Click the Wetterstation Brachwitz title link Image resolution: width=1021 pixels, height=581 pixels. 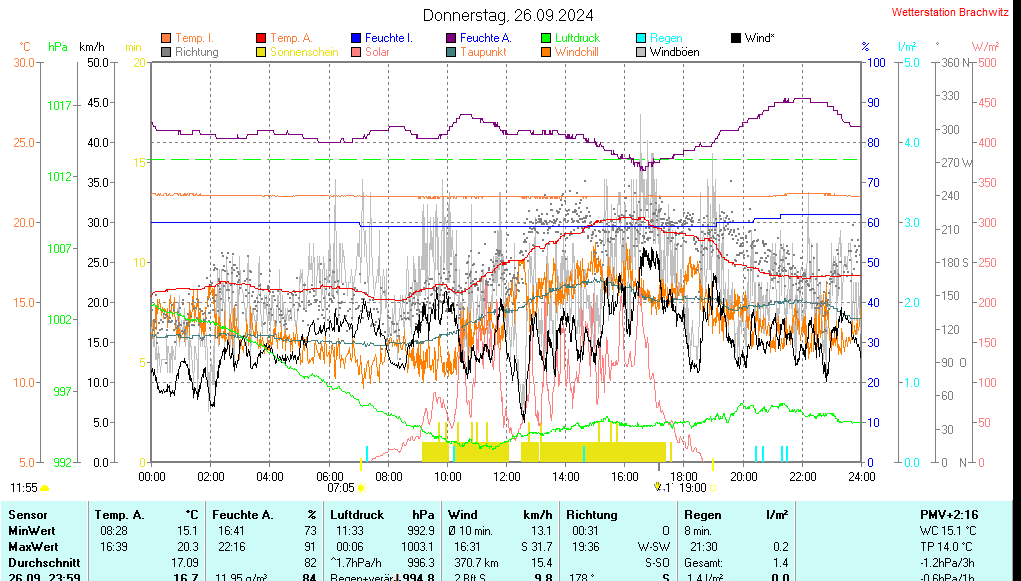[949, 13]
